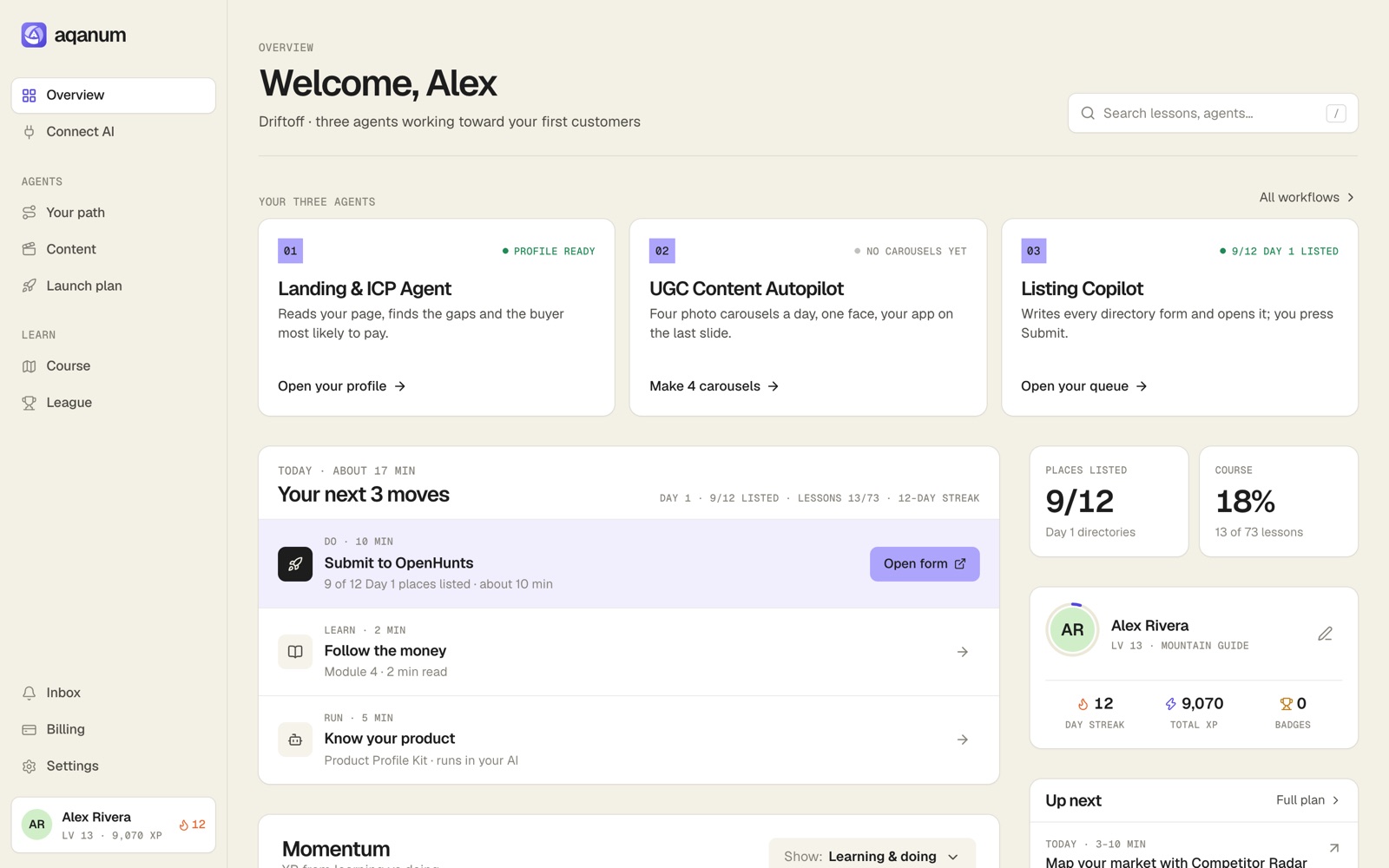Click robot icon beside Know your product
The image size is (1389, 868).
click(x=295, y=740)
